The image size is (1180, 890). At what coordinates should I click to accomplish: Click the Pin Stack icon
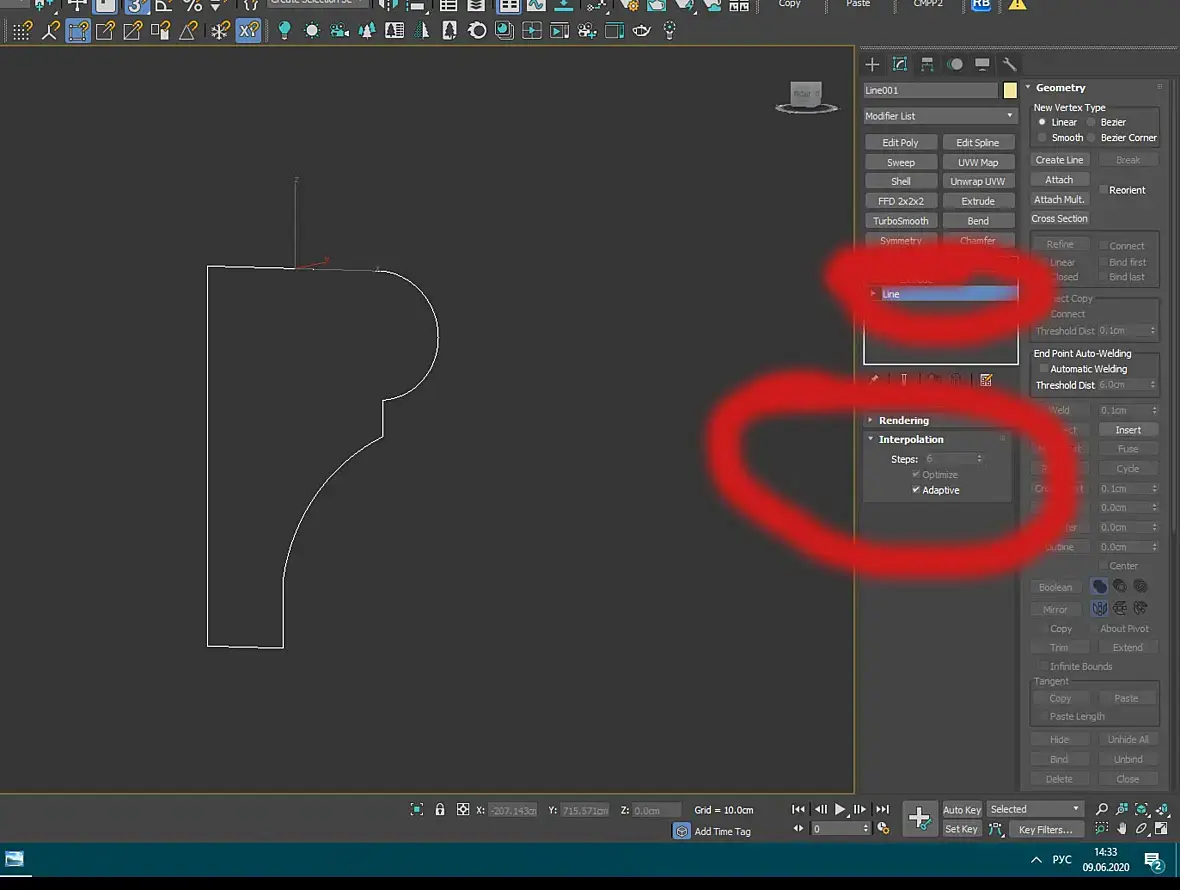(875, 380)
